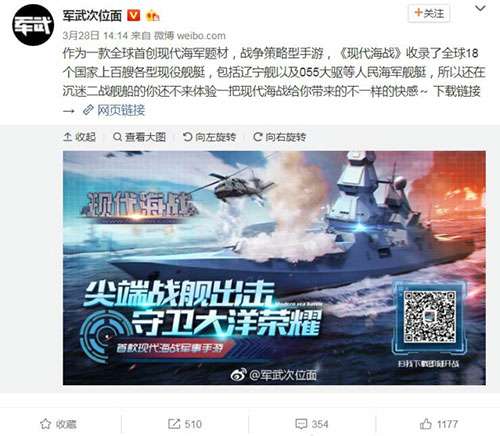This screenshot has width=500, height=436.
Task: Click the membership crown badge icon
Action: pyautogui.click(x=153, y=16)
